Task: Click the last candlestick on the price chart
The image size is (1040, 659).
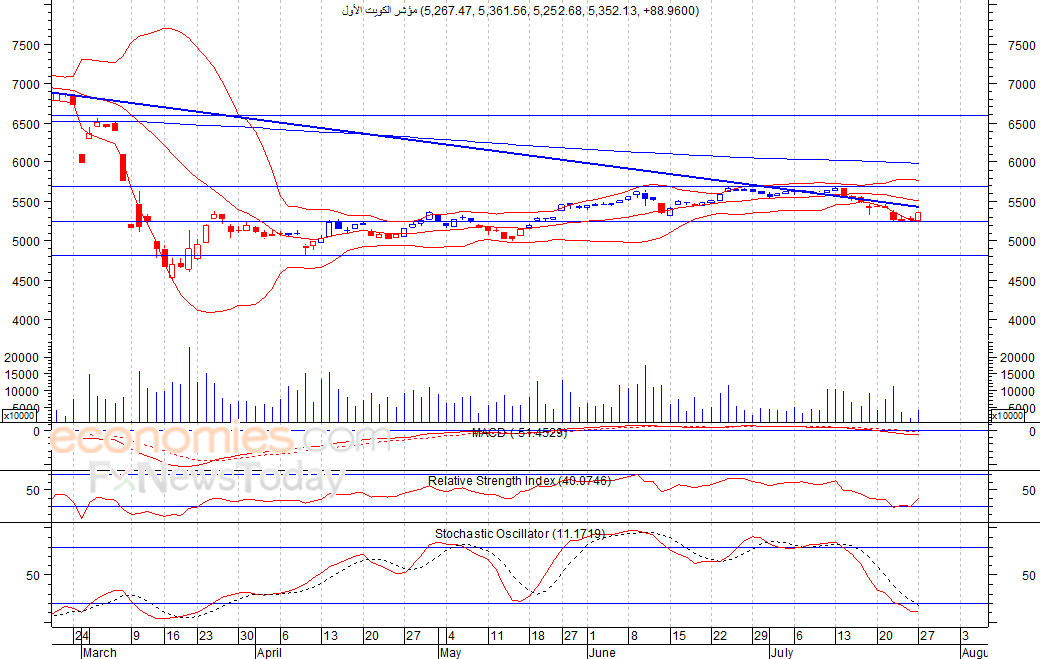Action: (x=918, y=216)
